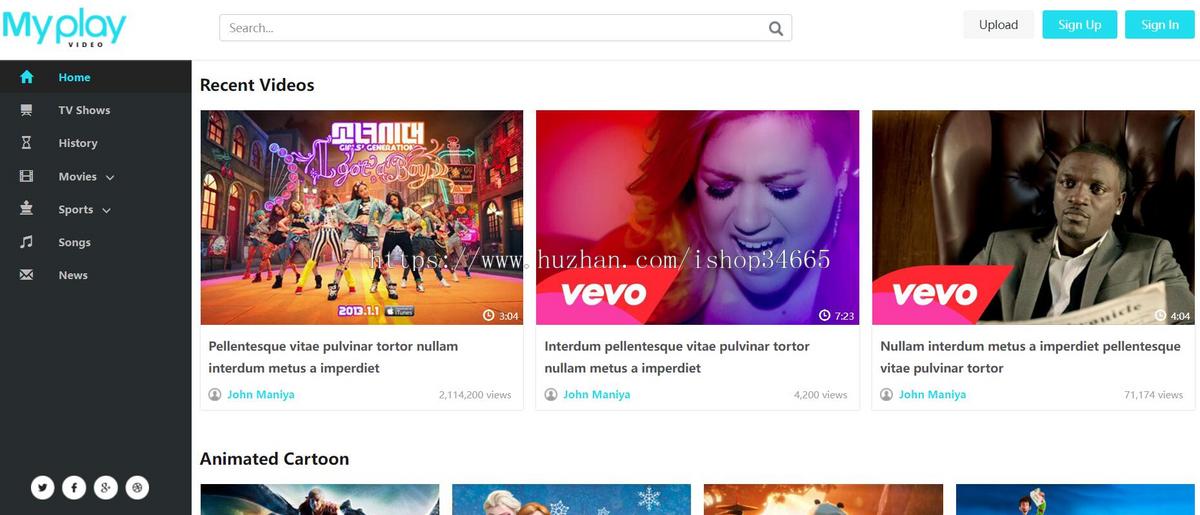Open the Google Plus social icon
The image size is (1200, 515).
tap(106, 487)
